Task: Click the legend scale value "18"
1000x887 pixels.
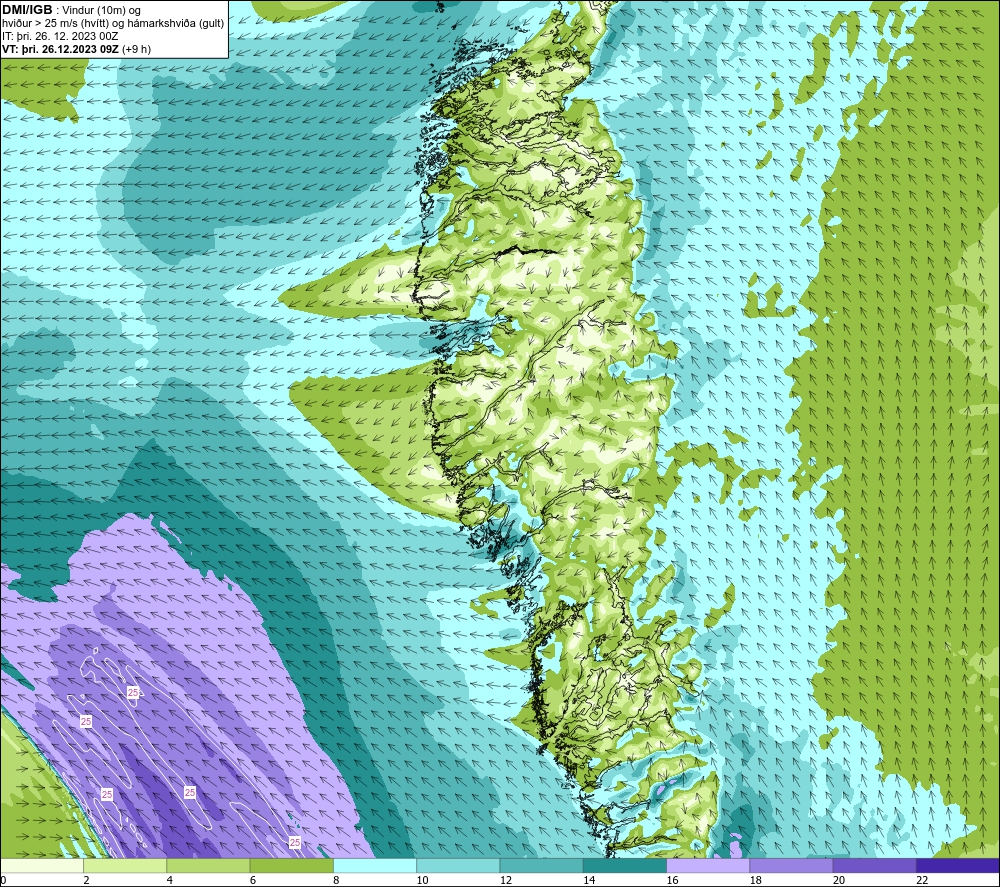Action: [x=756, y=881]
